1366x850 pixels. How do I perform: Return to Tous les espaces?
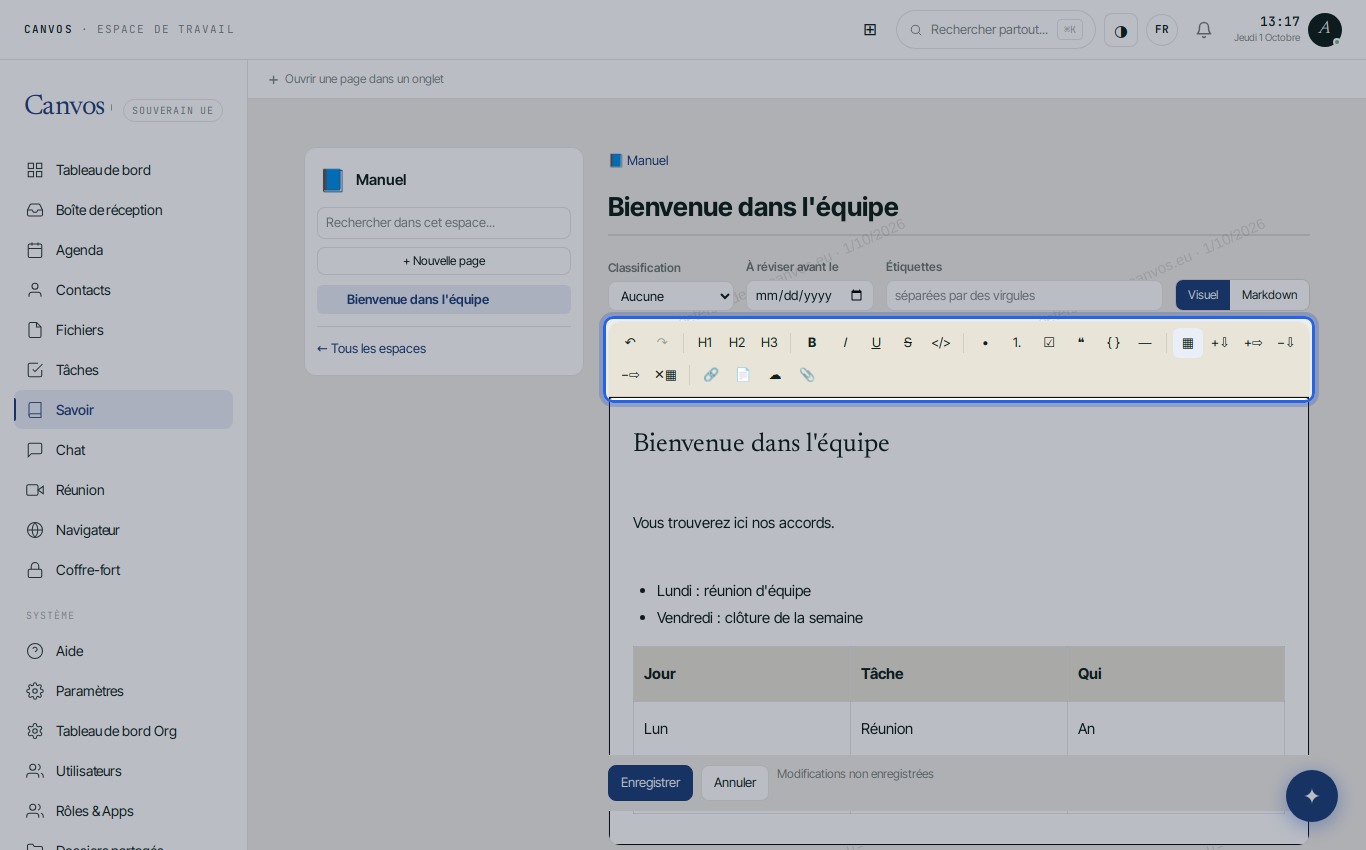coord(371,349)
